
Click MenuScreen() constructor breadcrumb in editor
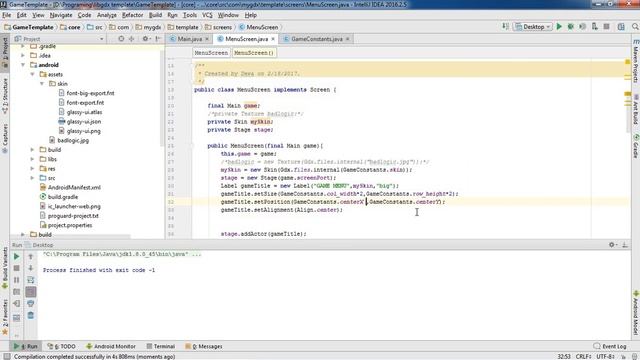tap(253, 53)
